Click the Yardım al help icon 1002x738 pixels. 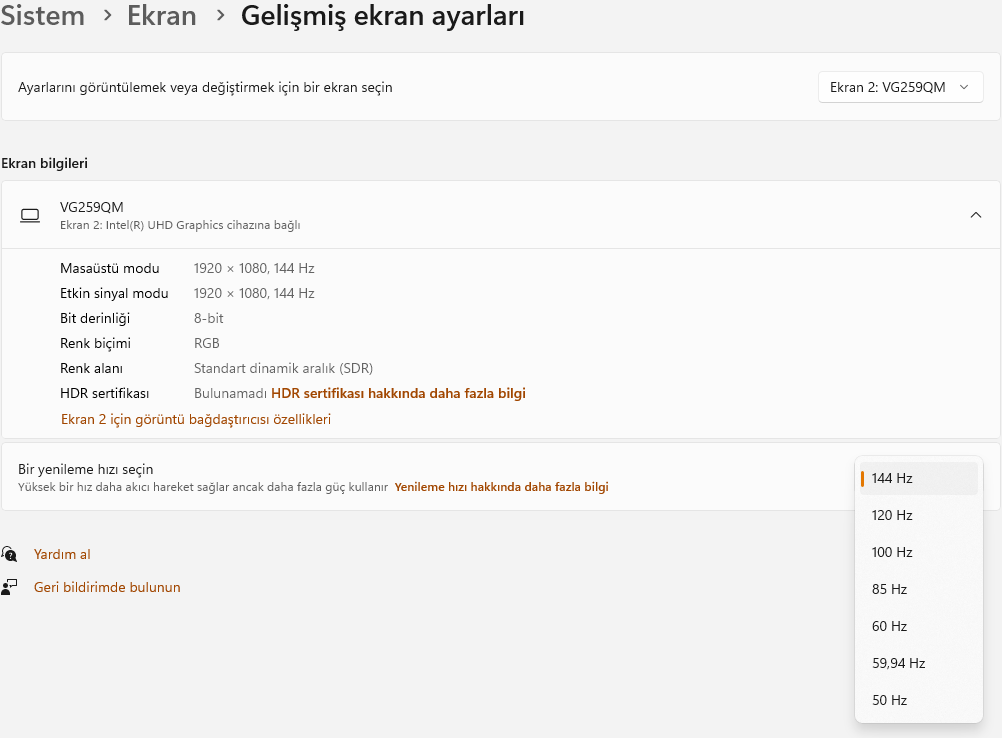point(10,553)
